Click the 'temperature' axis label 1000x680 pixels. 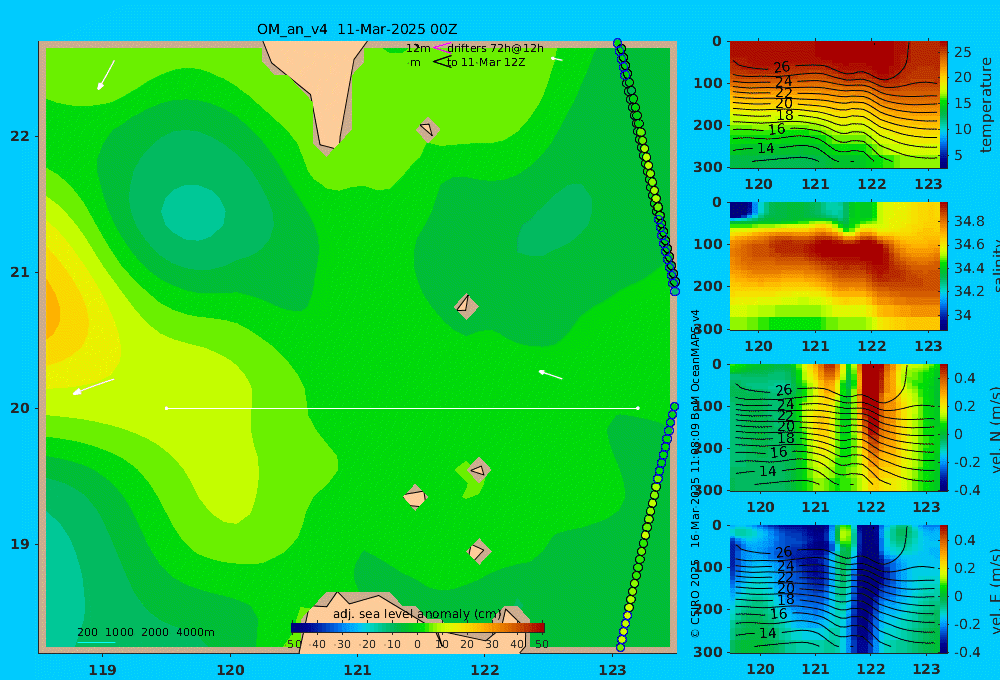click(987, 105)
